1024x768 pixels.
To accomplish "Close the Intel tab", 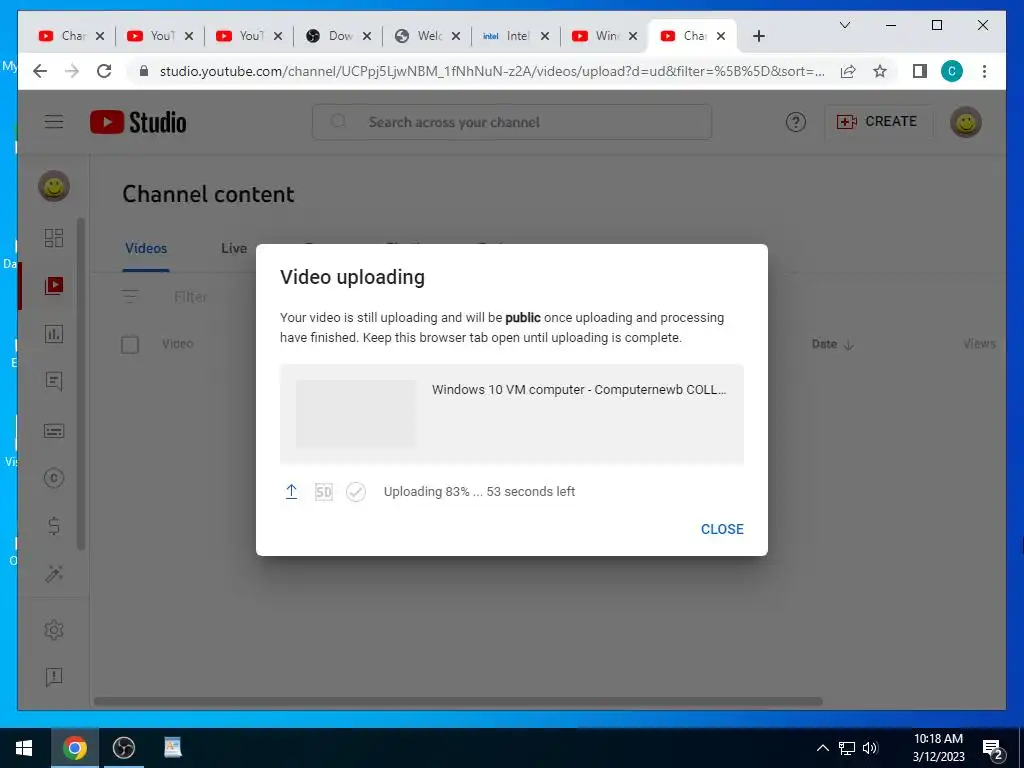I will (x=545, y=36).
